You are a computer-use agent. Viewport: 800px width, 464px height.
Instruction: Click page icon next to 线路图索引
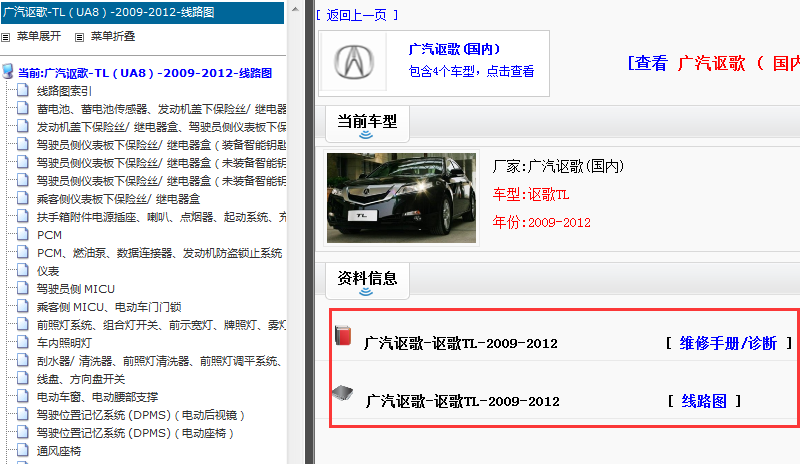(22, 90)
